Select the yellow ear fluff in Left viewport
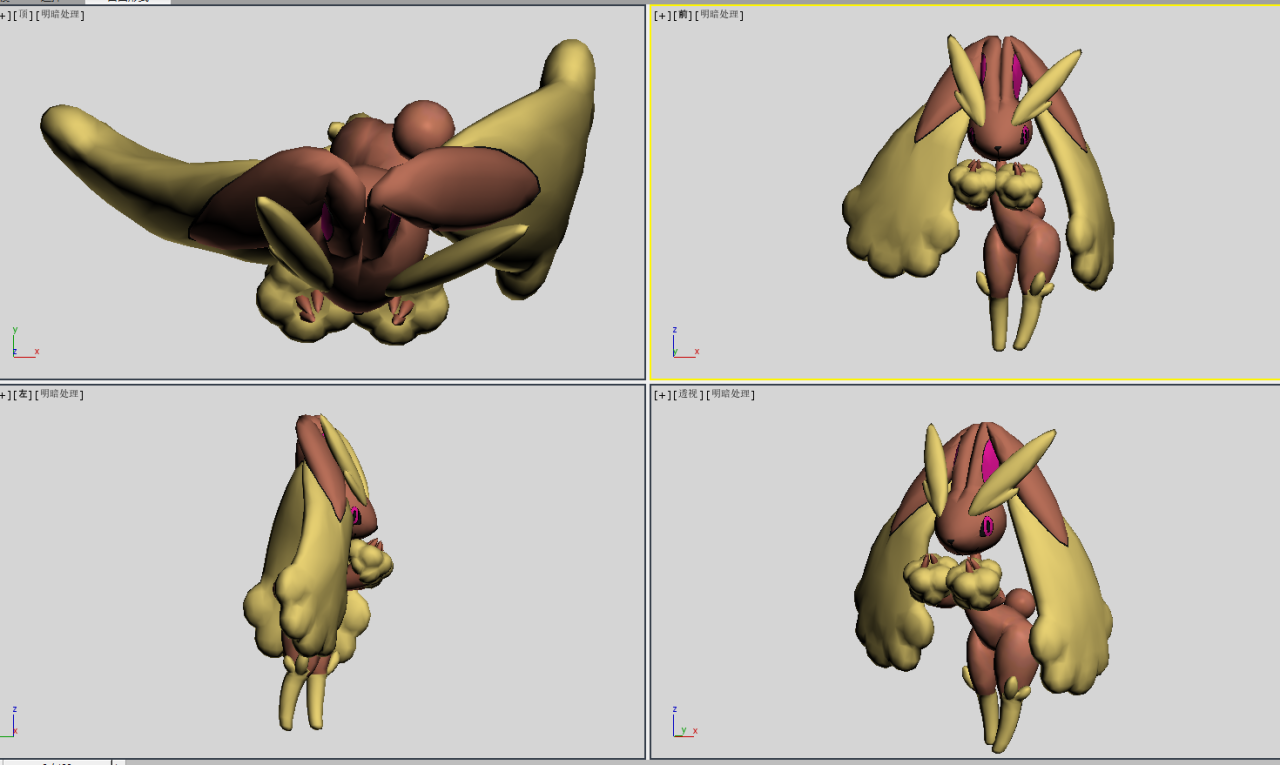This screenshot has width=1280, height=765. pyautogui.click(x=308, y=560)
